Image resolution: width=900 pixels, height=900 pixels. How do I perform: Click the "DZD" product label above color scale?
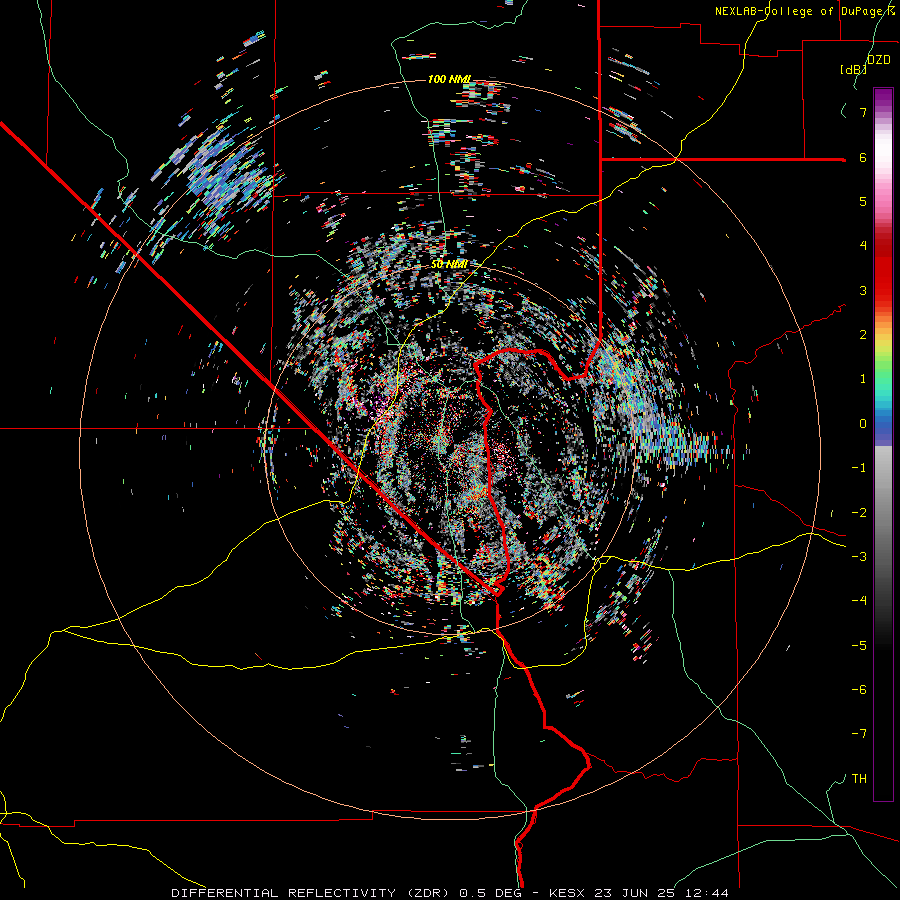point(879,60)
